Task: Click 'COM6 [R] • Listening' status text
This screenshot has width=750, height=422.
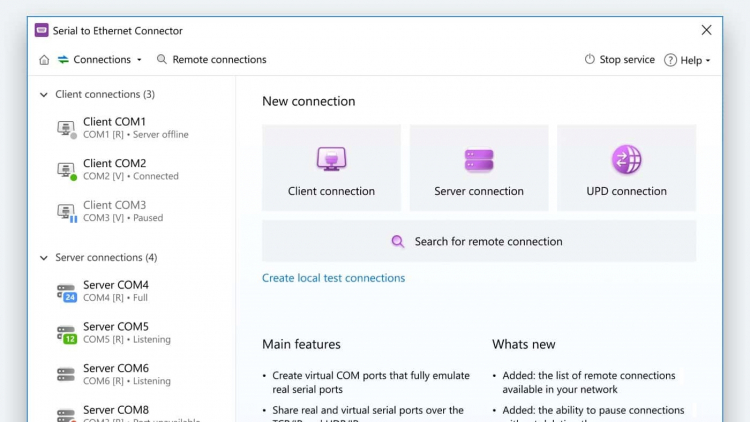Action: click(x=127, y=381)
